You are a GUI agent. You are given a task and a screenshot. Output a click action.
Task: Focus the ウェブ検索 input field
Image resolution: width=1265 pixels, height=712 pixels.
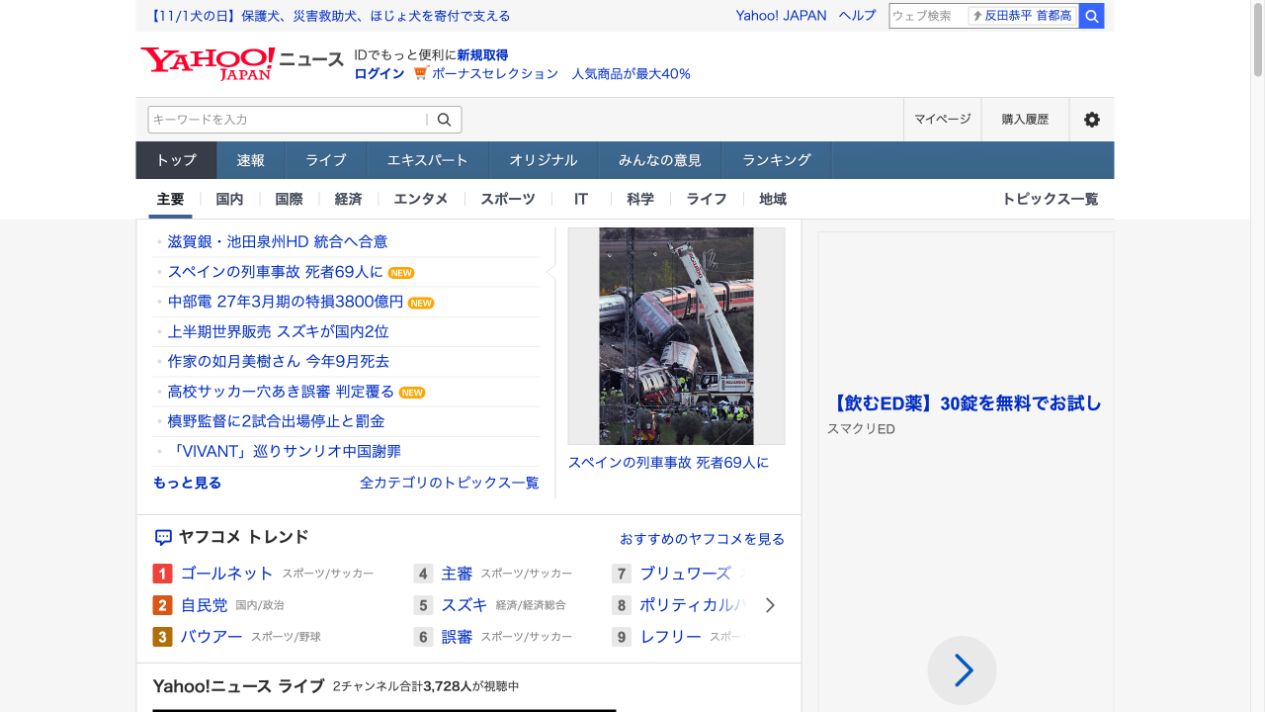[928, 15]
